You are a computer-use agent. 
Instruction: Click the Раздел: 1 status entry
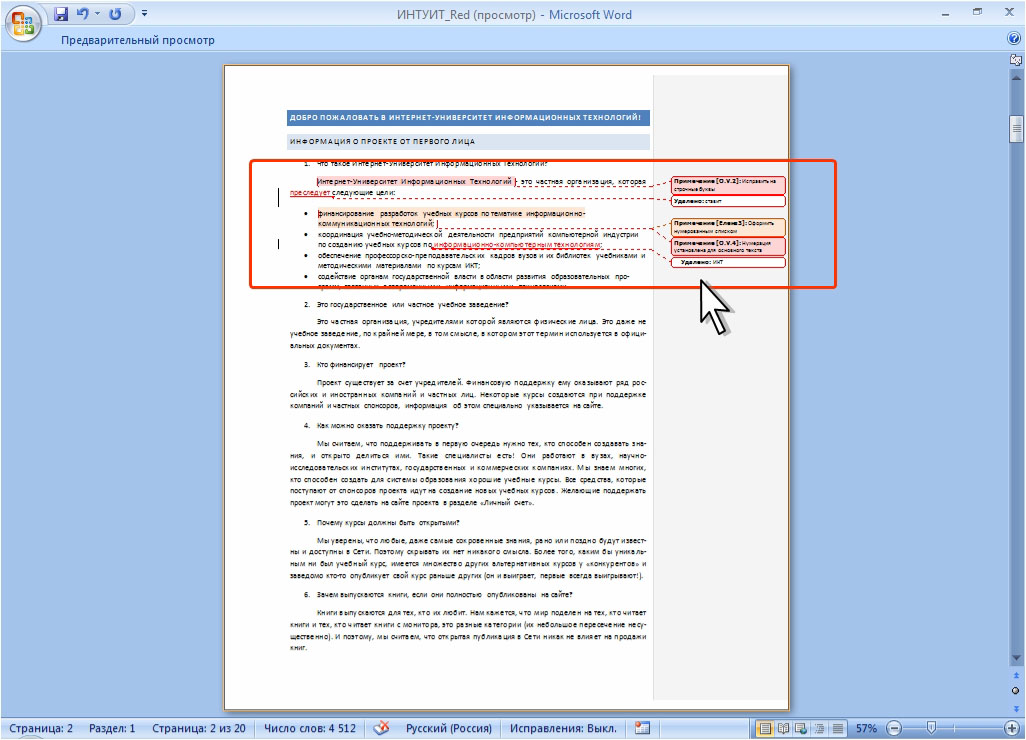[112, 728]
